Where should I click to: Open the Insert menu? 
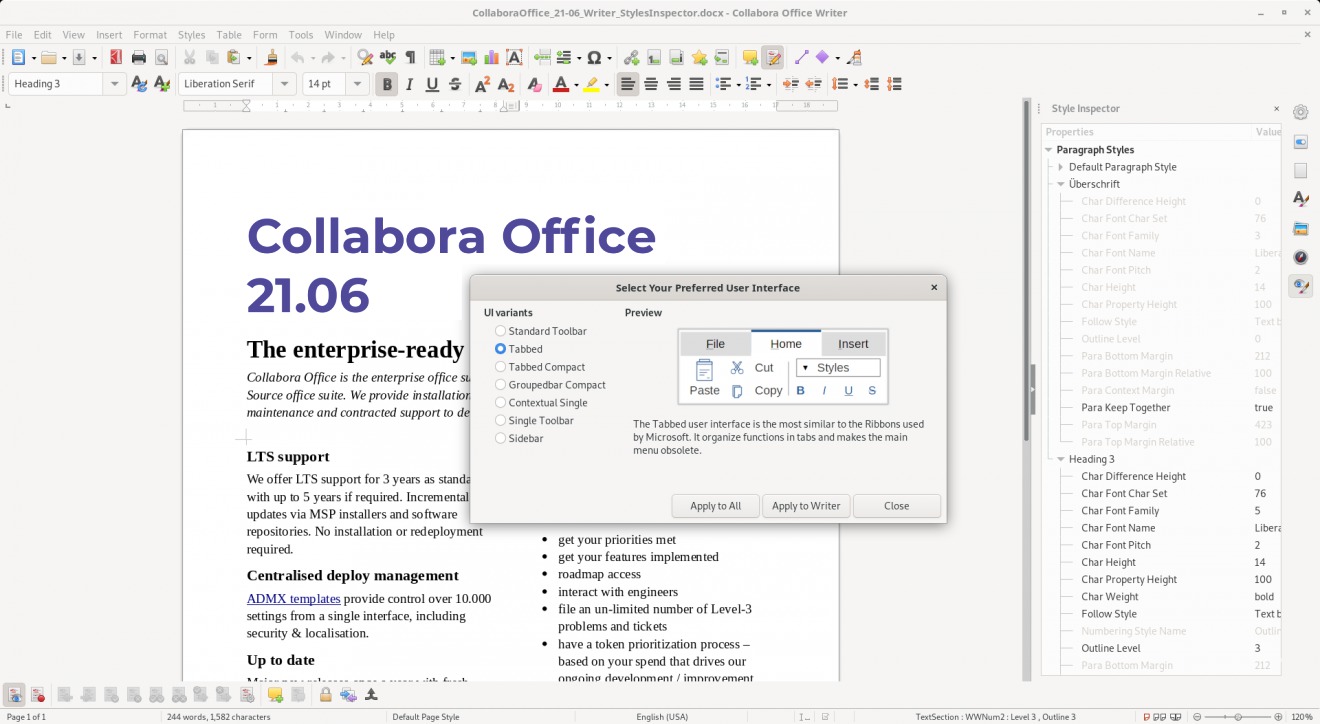(109, 35)
